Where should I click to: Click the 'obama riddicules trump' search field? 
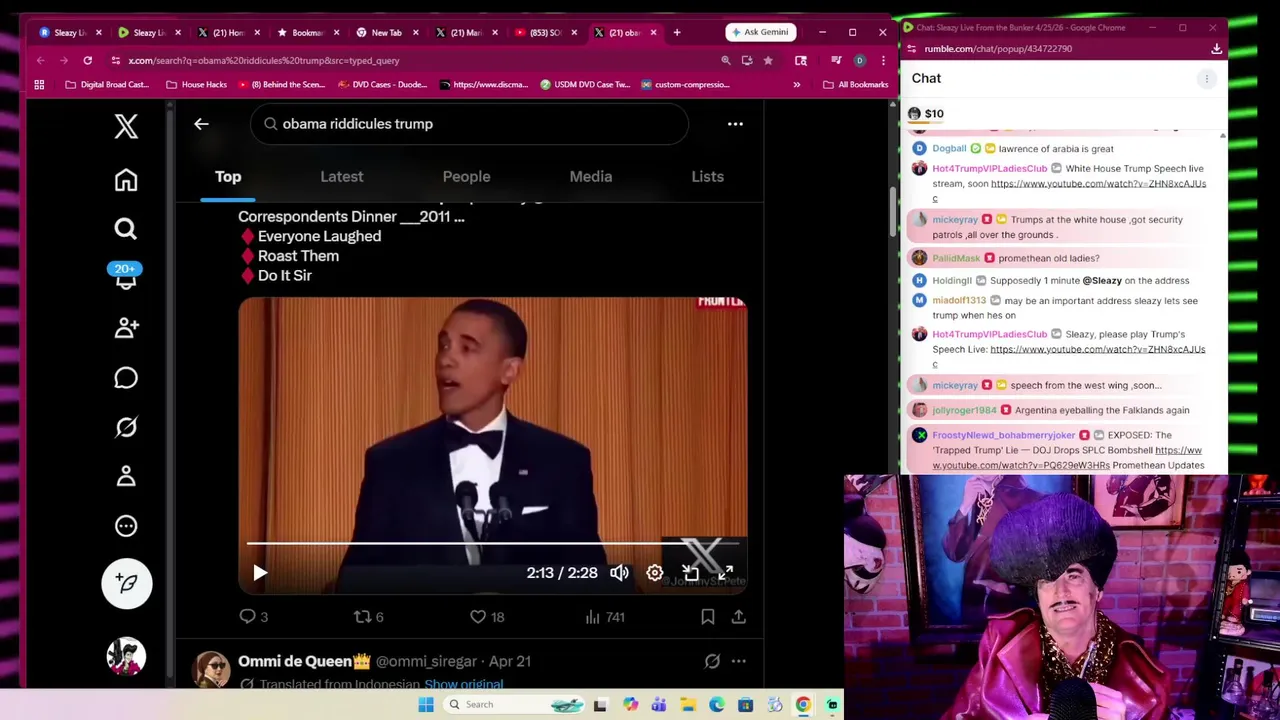470,124
